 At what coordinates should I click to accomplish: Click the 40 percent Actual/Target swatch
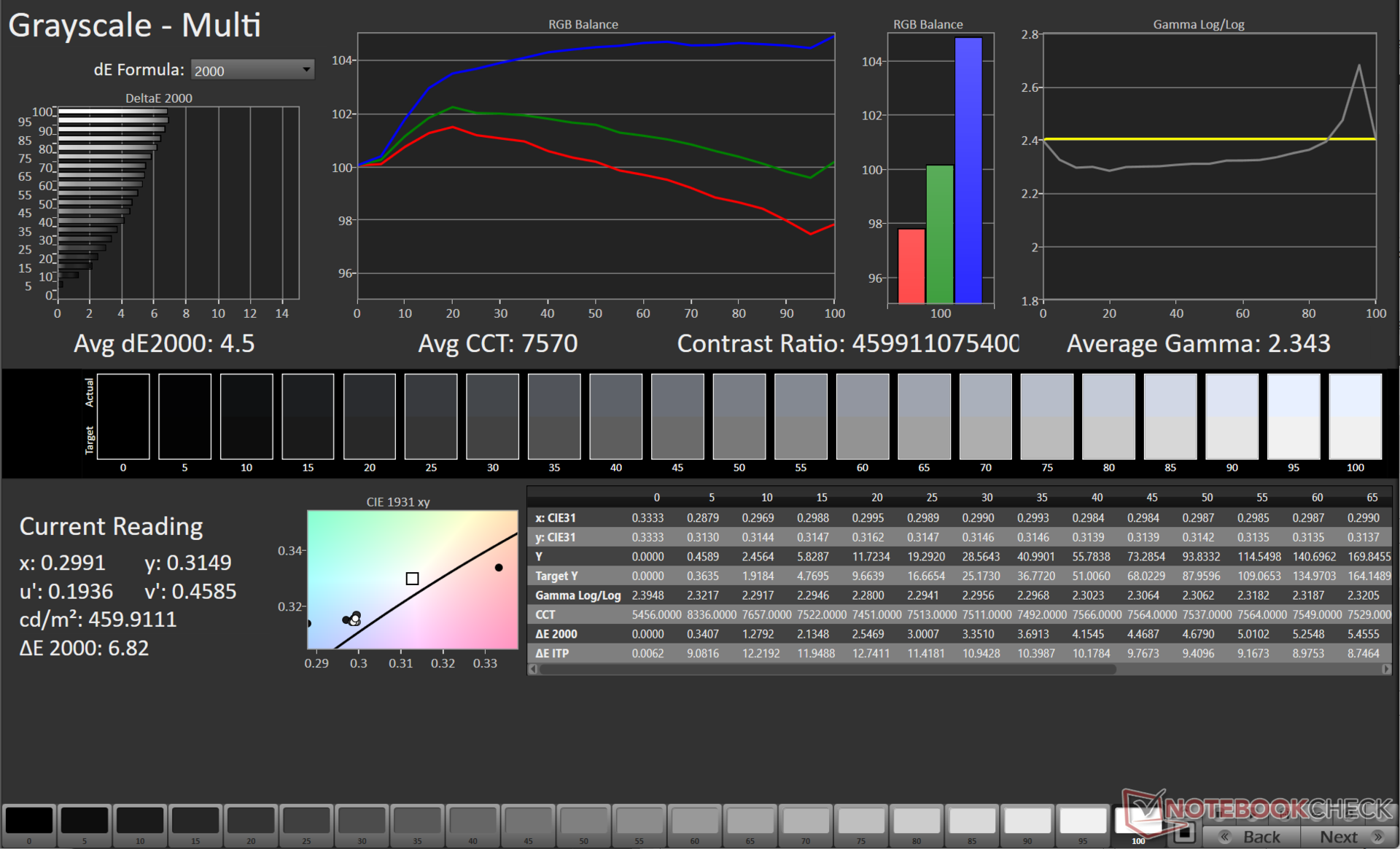tap(615, 417)
